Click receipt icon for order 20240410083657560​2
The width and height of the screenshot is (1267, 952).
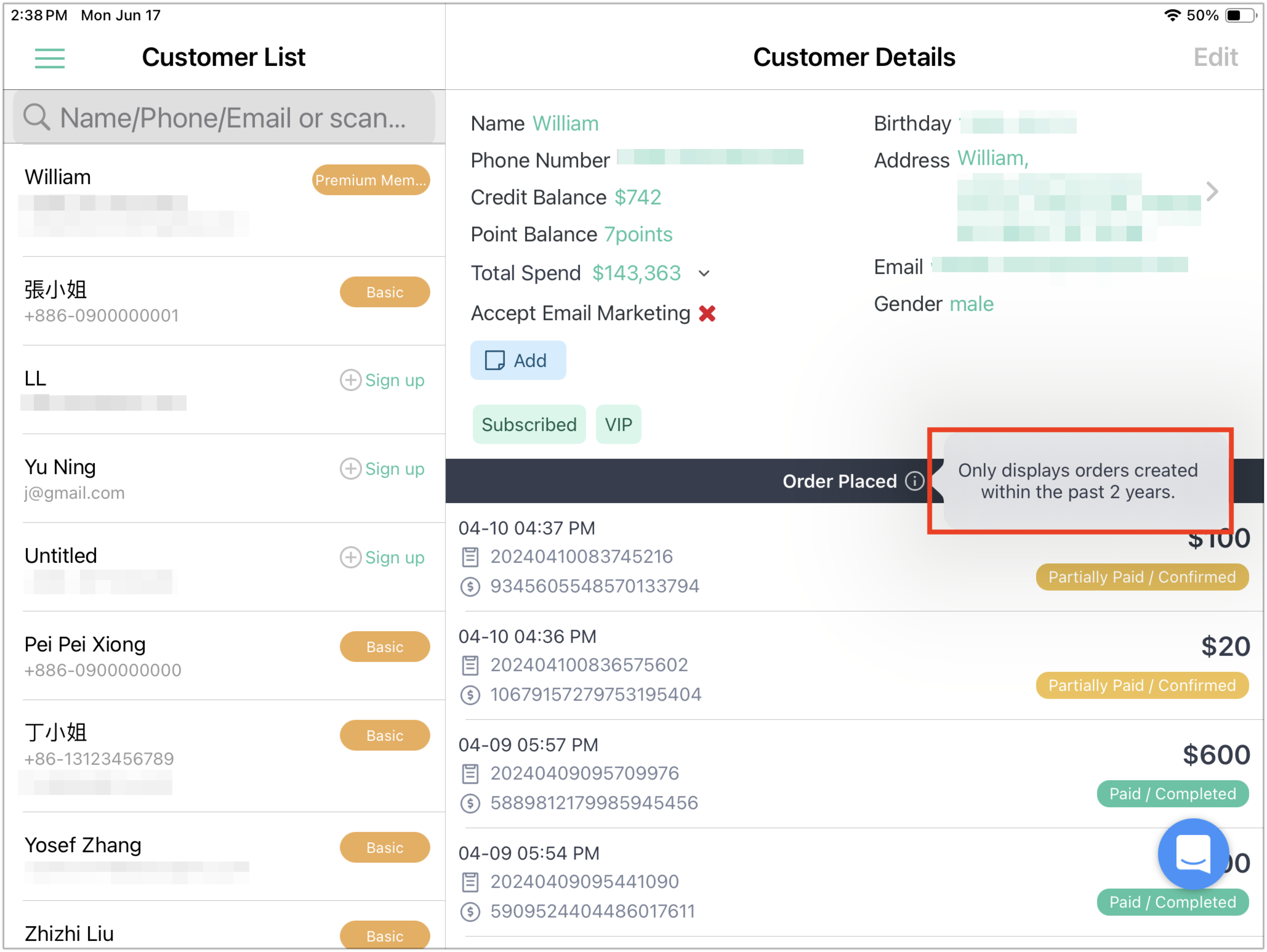pyautogui.click(x=470, y=665)
